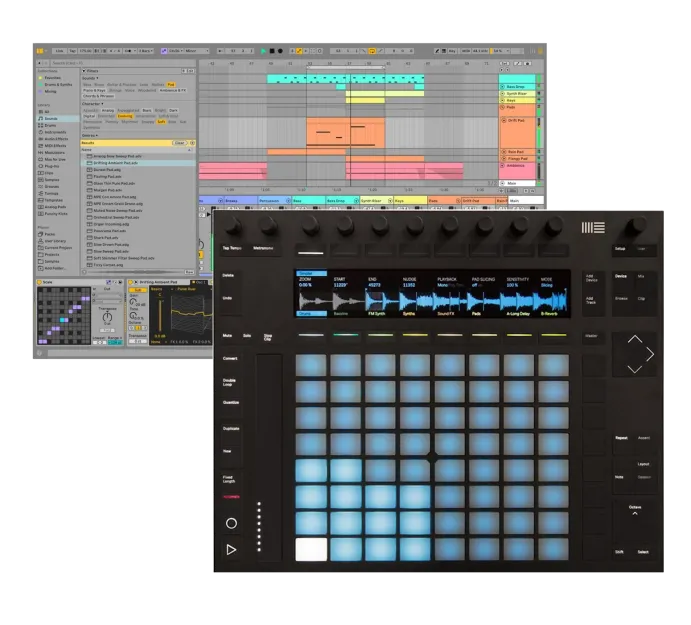Fold the Drift Pad track in arrangement
Viewport: 691px width, 625px height.
click(x=502, y=120)
